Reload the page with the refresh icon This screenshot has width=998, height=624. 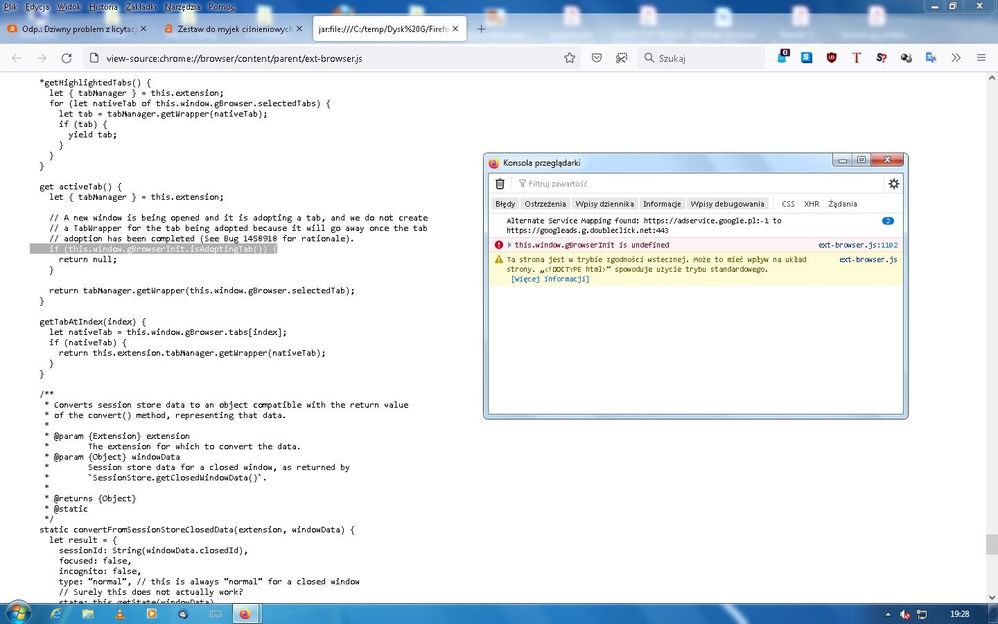(66, 58)
